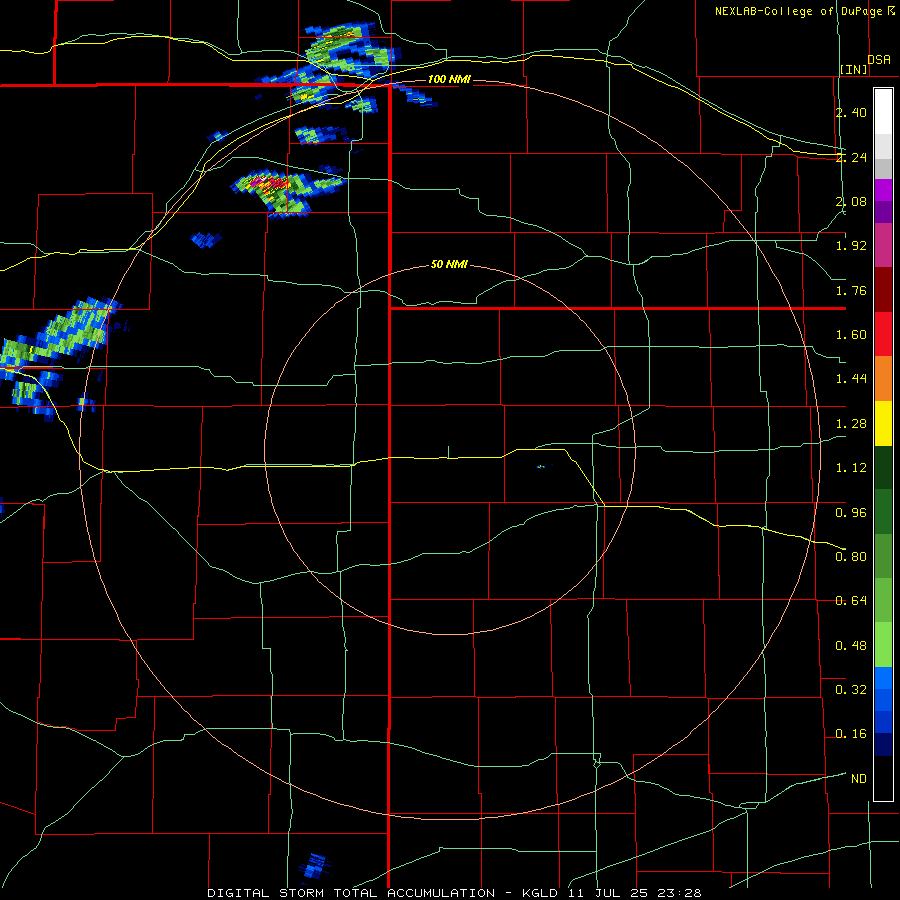Click the dark red color band in legend

pos(883,290)
